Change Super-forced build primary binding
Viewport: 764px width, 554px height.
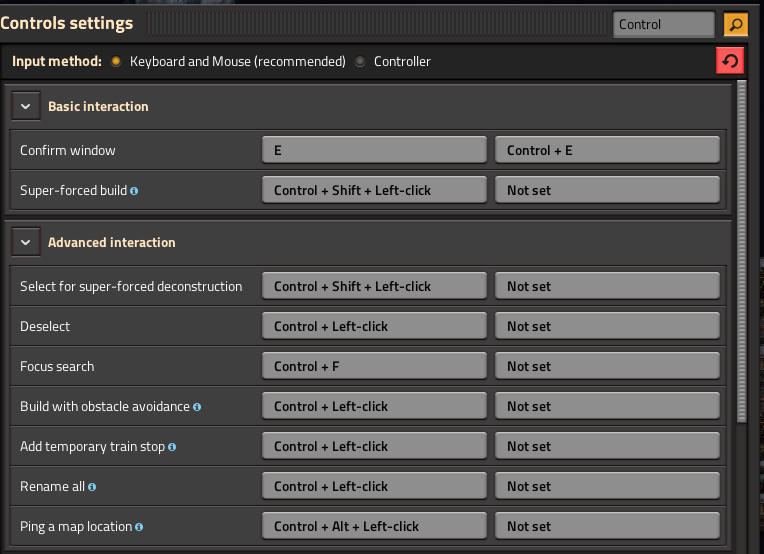(374, 190)
